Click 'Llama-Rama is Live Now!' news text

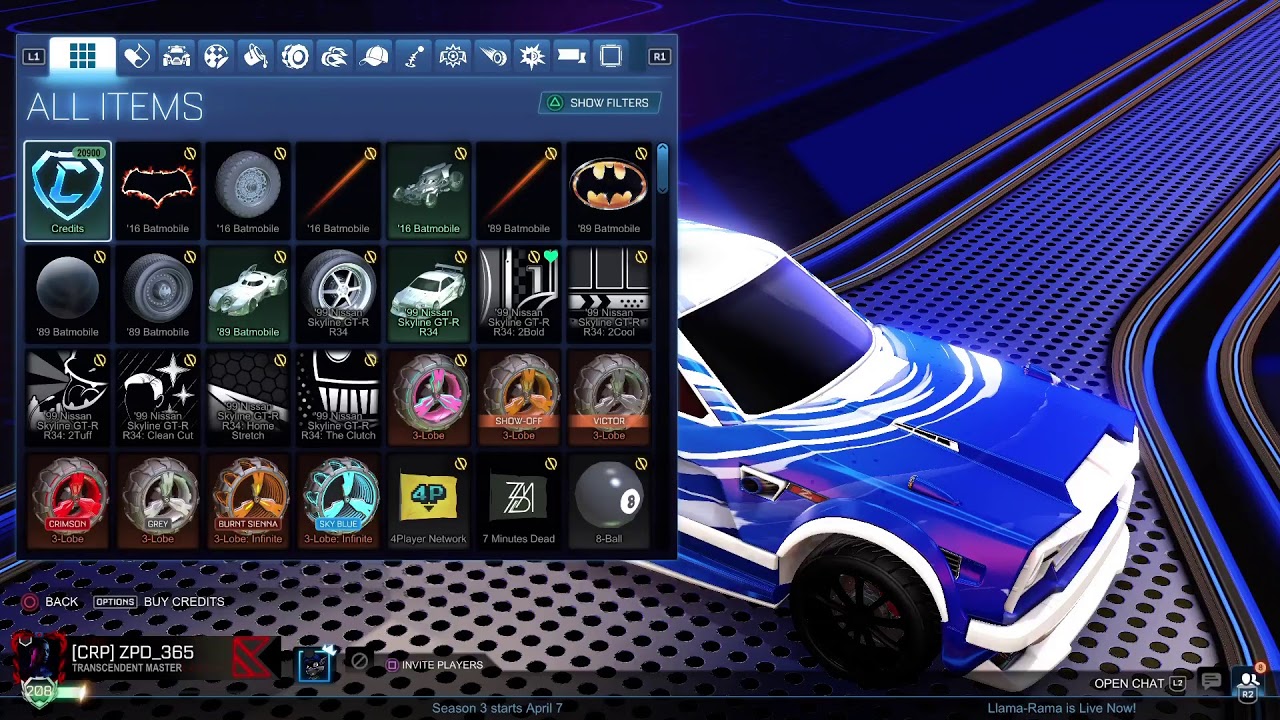[1062, 708]
